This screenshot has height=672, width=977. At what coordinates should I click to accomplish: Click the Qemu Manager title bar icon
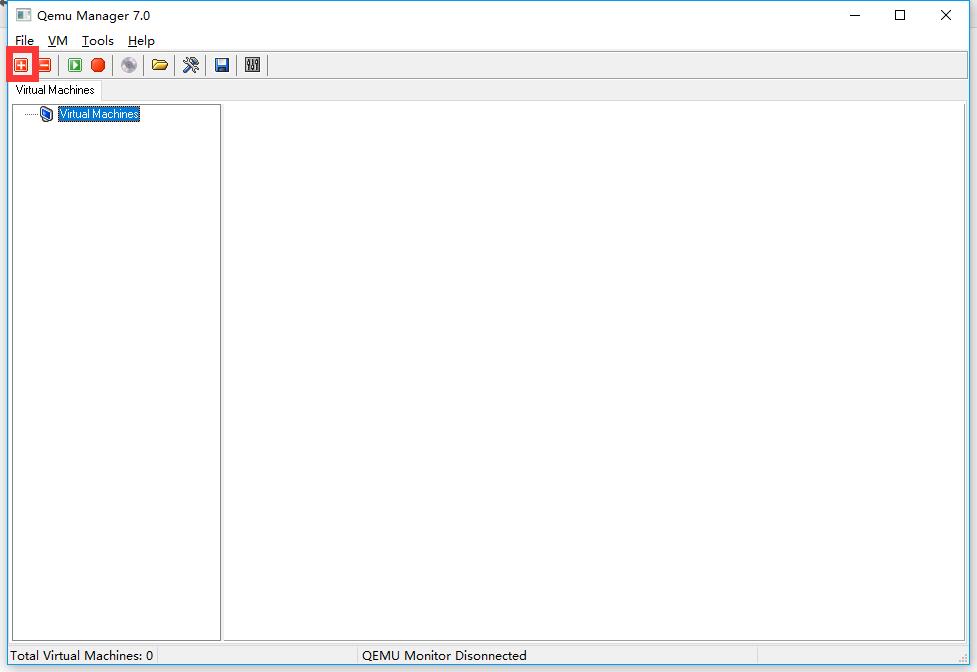click(24, 15)
